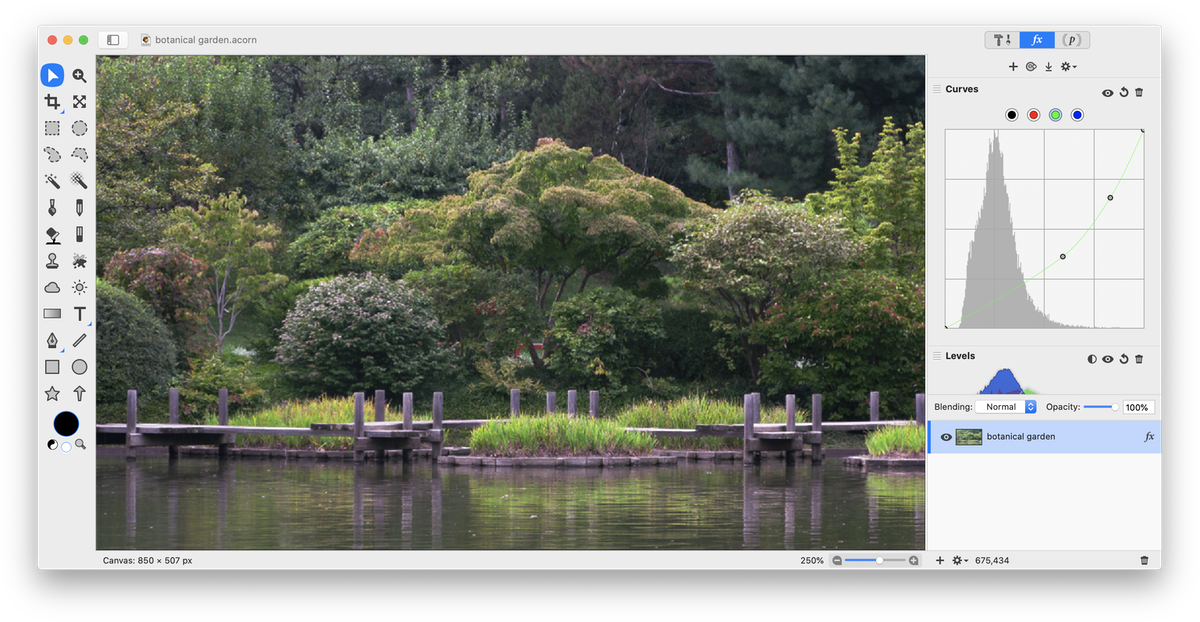Click the flatten filters download arrow icon
The height and width of the screenshot is (622, 1200).
click(1049, 67)
